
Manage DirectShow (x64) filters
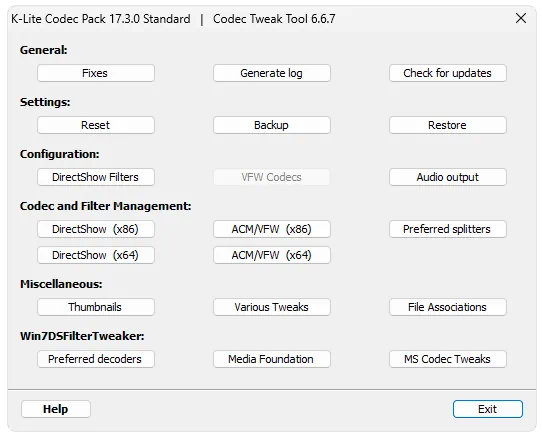coord(96,255)
